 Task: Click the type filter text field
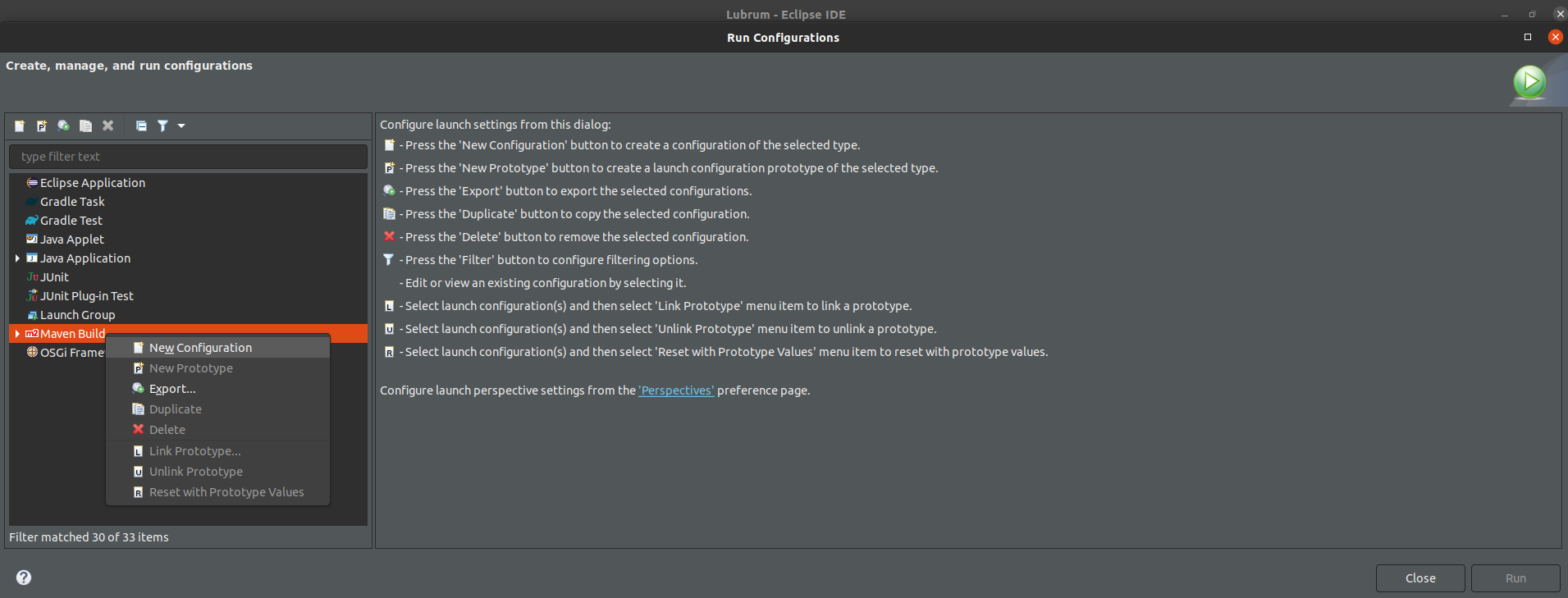(x=188, y=156)
